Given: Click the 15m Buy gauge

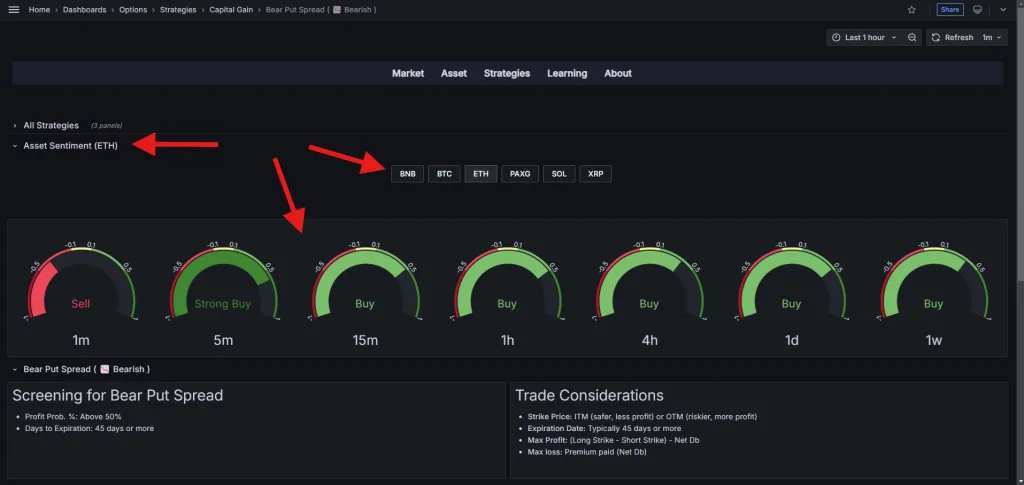Looking at the screenshot, I should click(x=365, y=287).
